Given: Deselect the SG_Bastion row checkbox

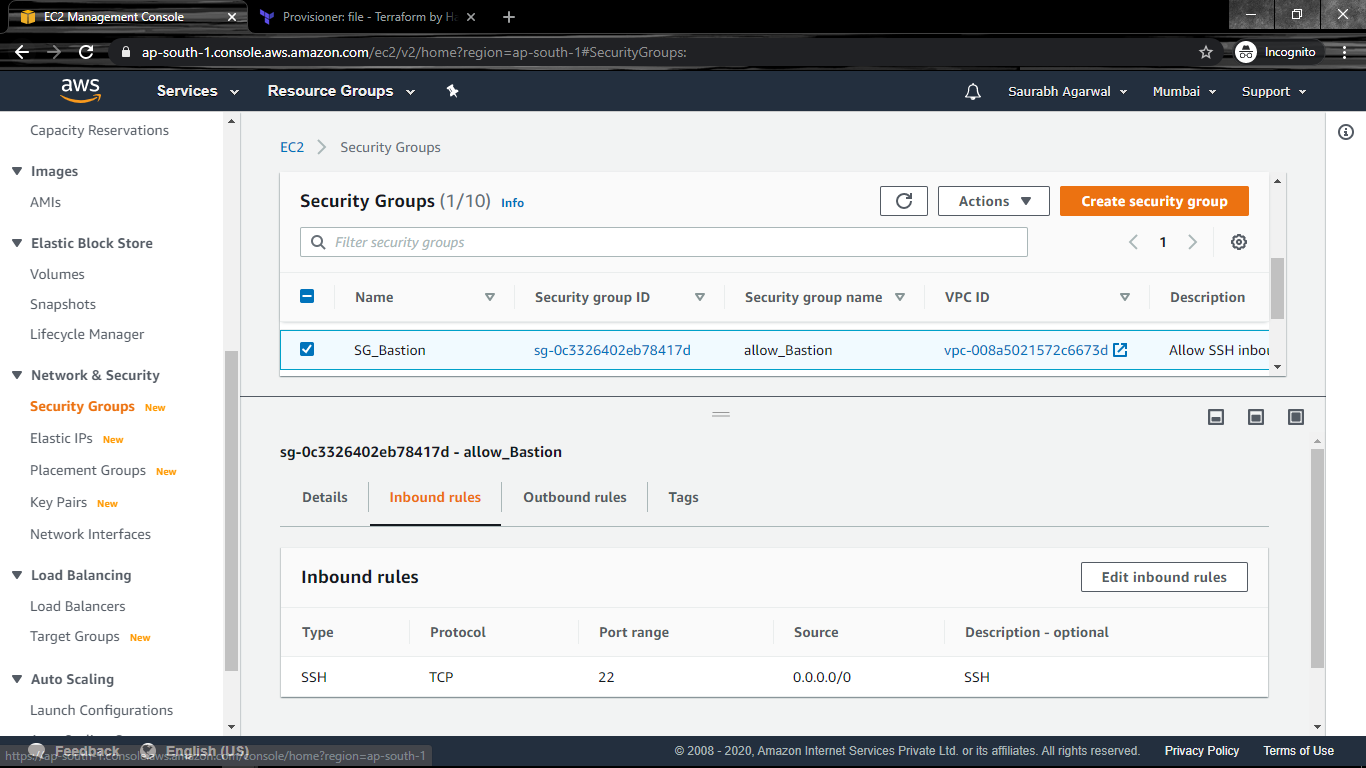Looking at the screenshot, I should [307, 349].
